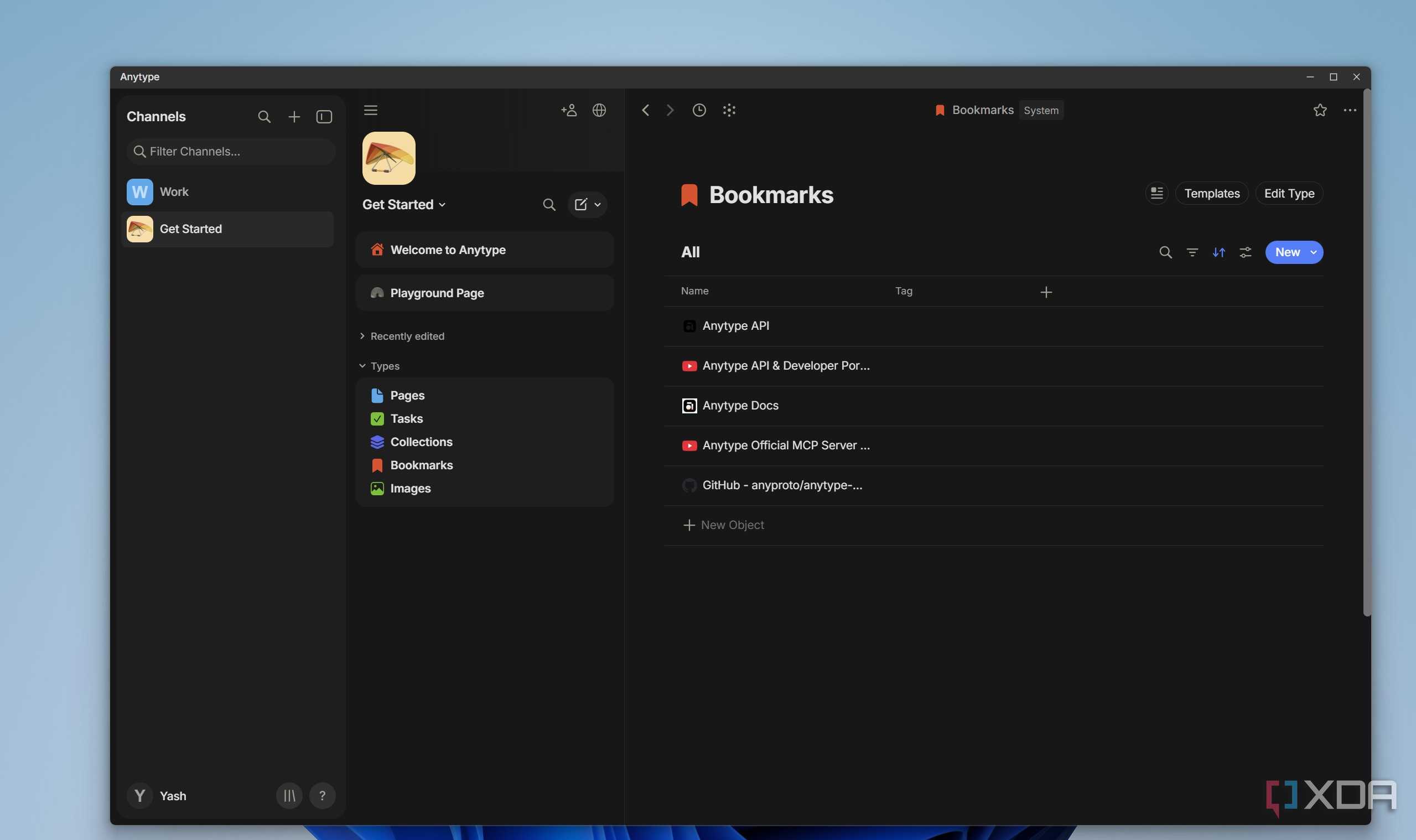
Task: Open the Pages type
Action: (485, 395)
